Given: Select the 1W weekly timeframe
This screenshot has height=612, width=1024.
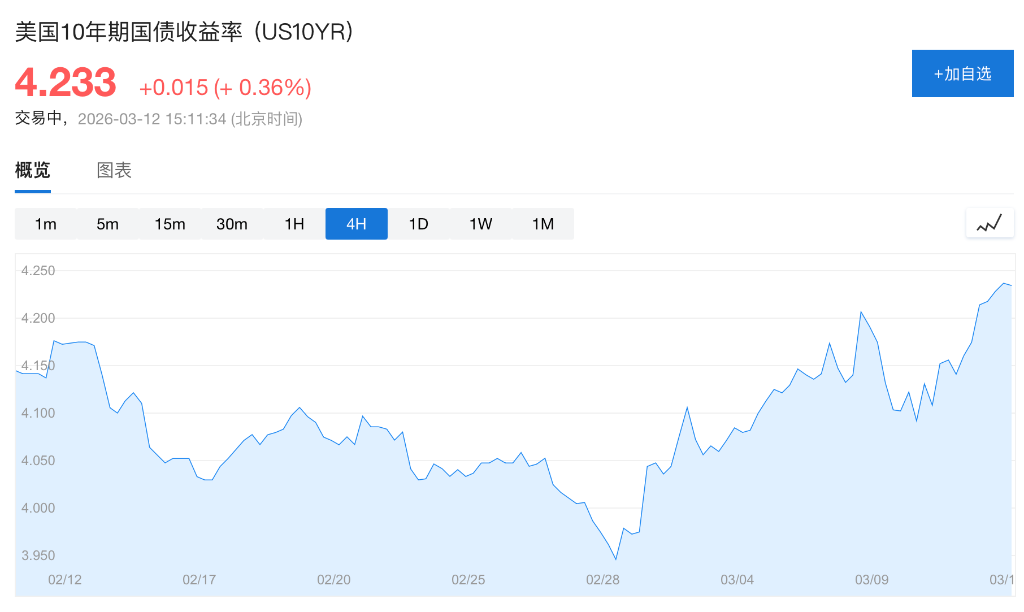Looking at the screenshot, I should click(481, 224).
